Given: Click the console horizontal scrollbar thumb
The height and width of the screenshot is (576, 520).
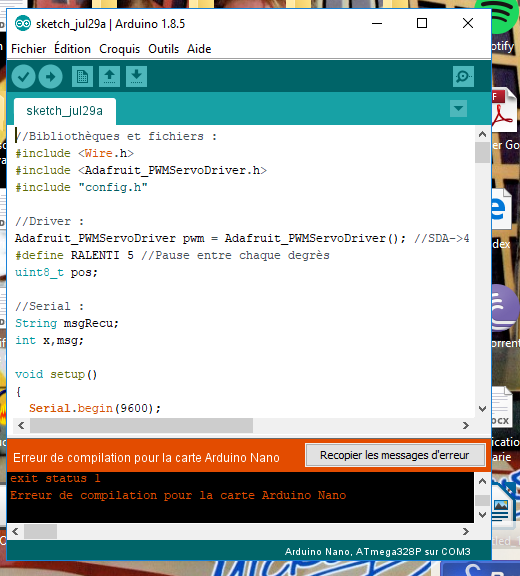Looking at the screenshot, I should 40,532.
